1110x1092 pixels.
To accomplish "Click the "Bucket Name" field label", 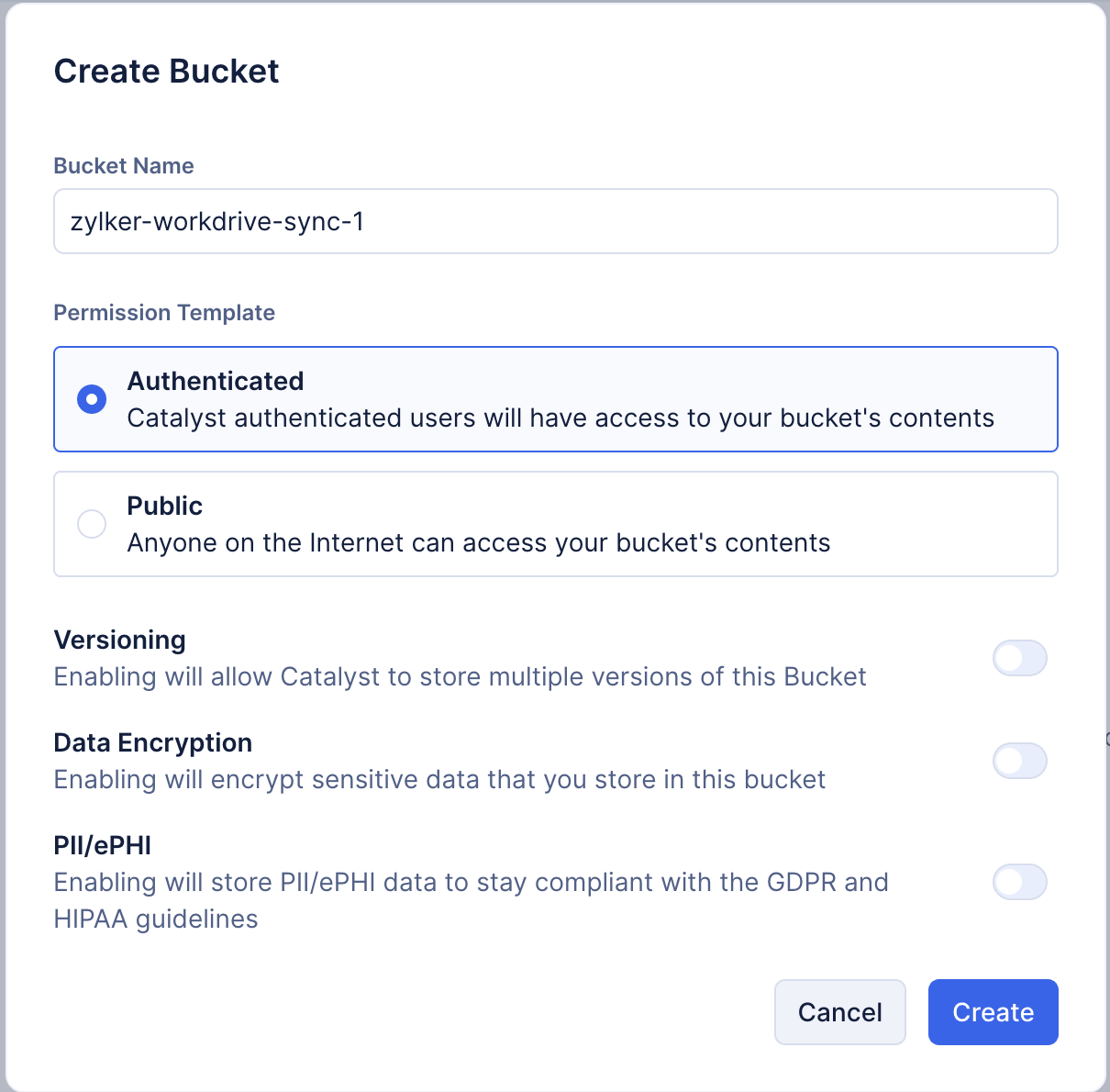I will tap(124, 166).
